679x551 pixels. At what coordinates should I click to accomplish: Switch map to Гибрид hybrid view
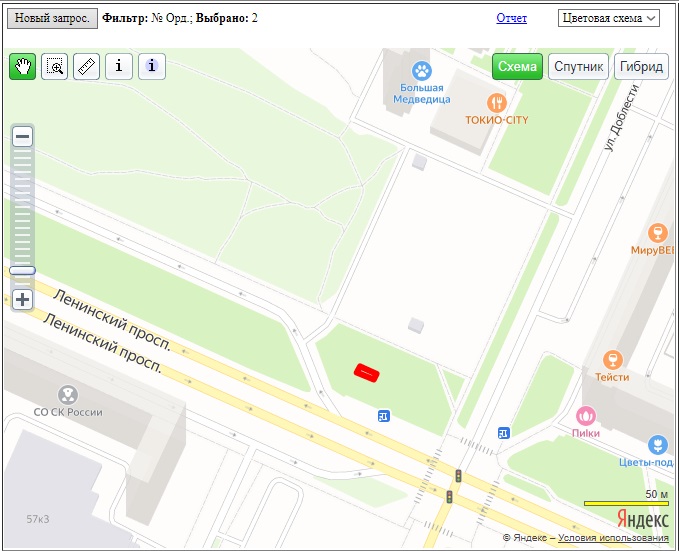pyautogui.click(x=641, y=67)
